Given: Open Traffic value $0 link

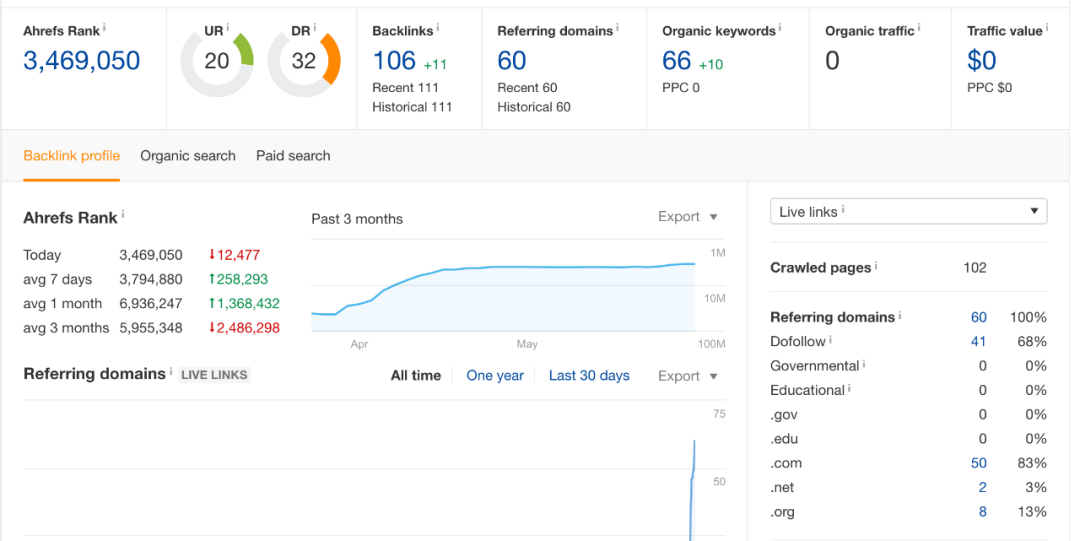Looking at the screenshot, I should tap(982, 61).
